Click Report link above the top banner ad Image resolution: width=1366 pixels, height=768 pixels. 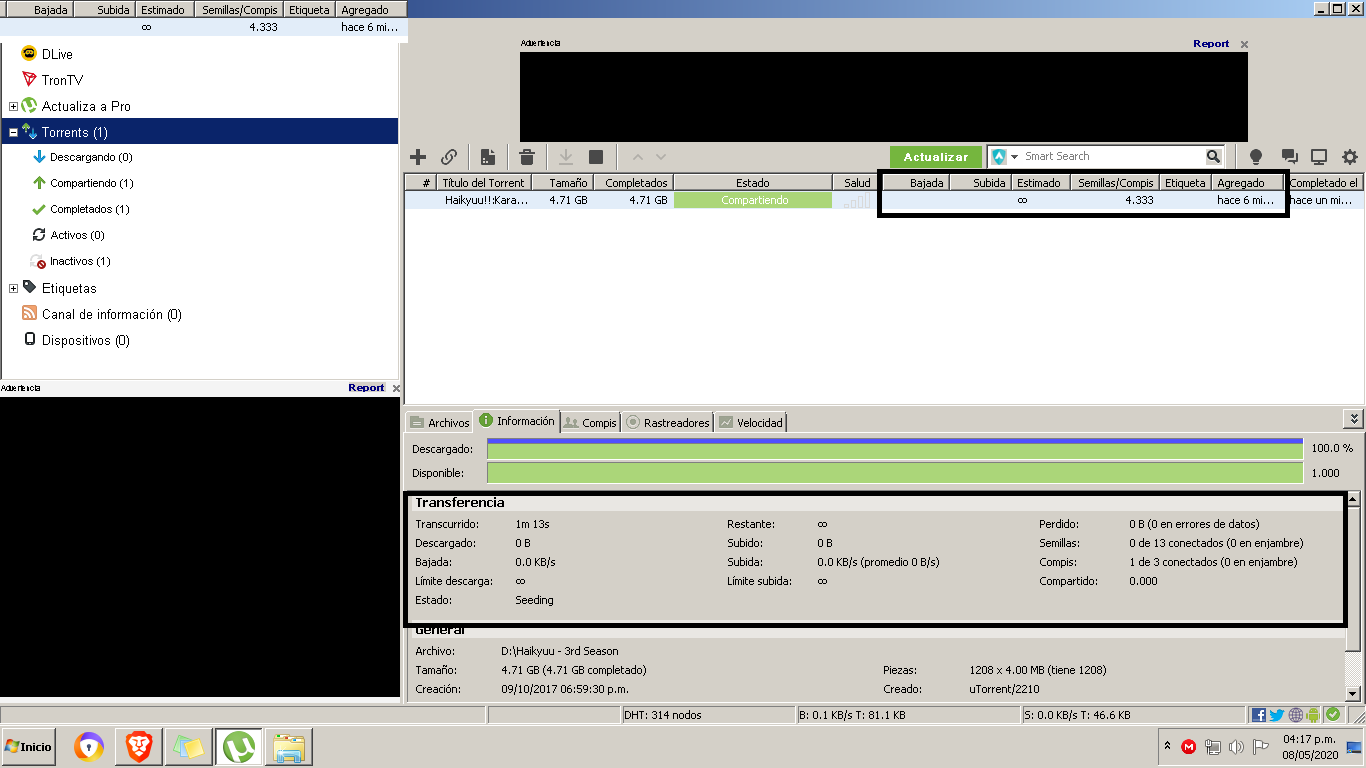1211,44
